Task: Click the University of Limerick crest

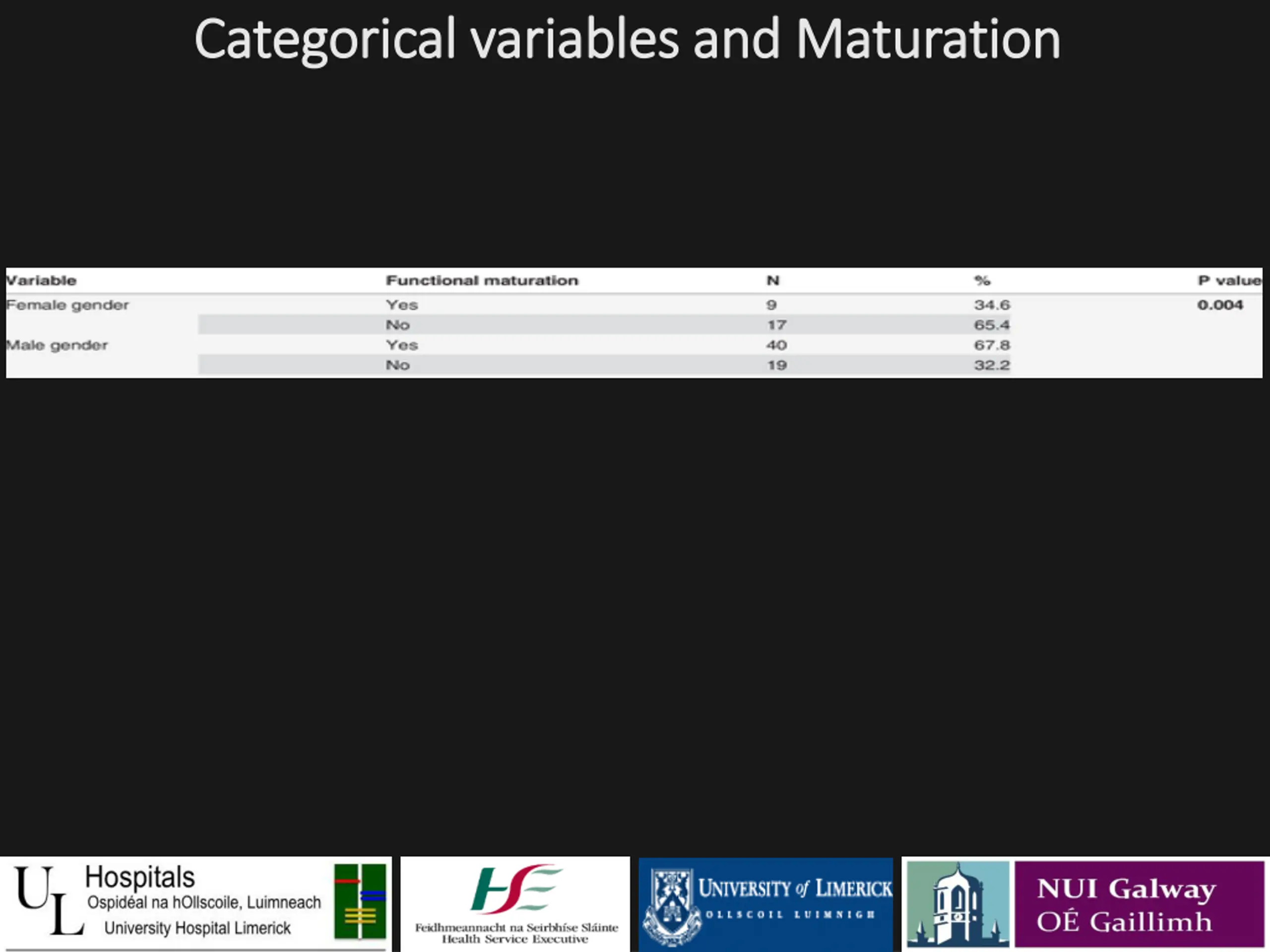Action: (671, 907)
